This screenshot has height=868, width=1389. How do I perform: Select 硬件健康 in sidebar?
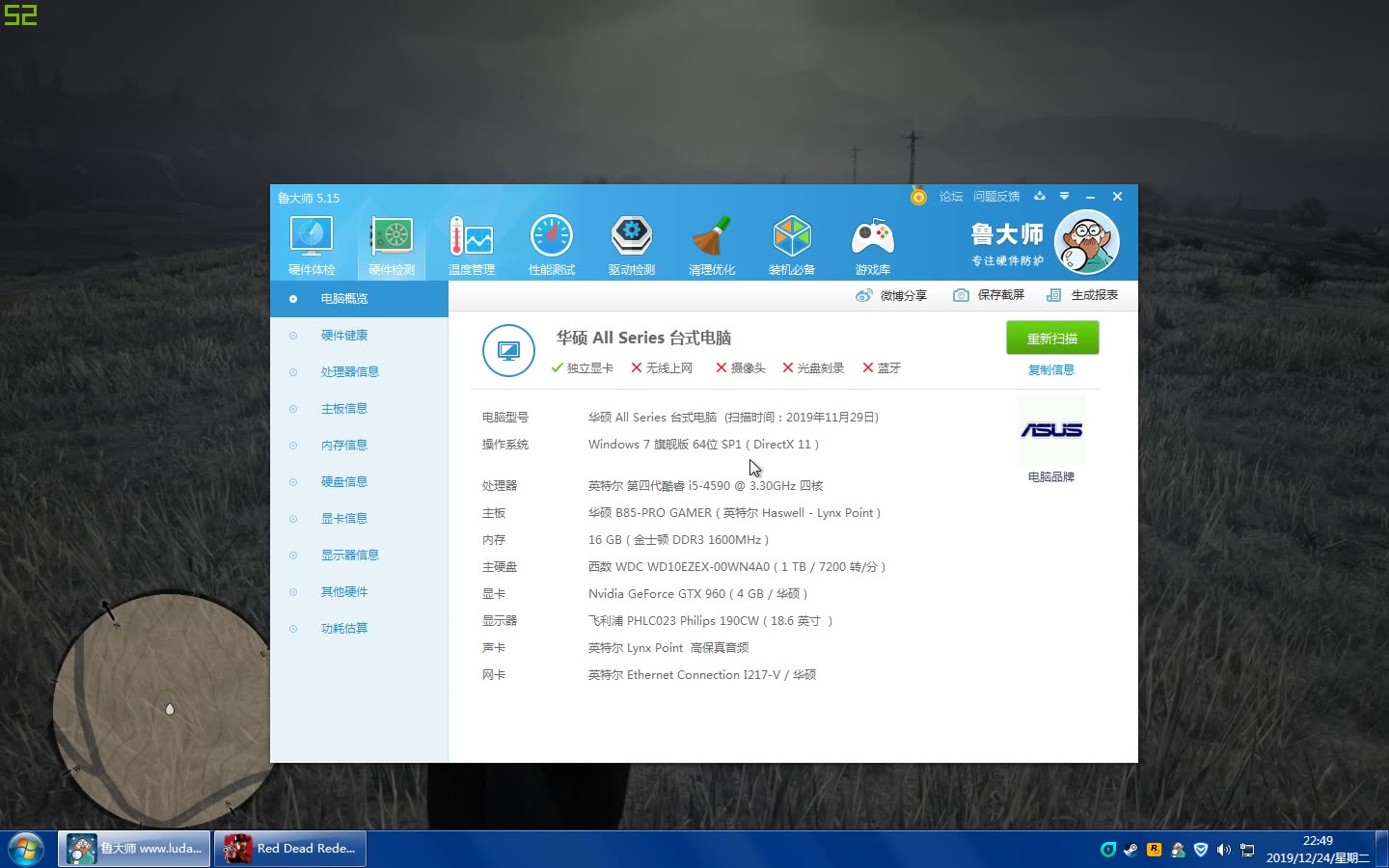[359, 336]
